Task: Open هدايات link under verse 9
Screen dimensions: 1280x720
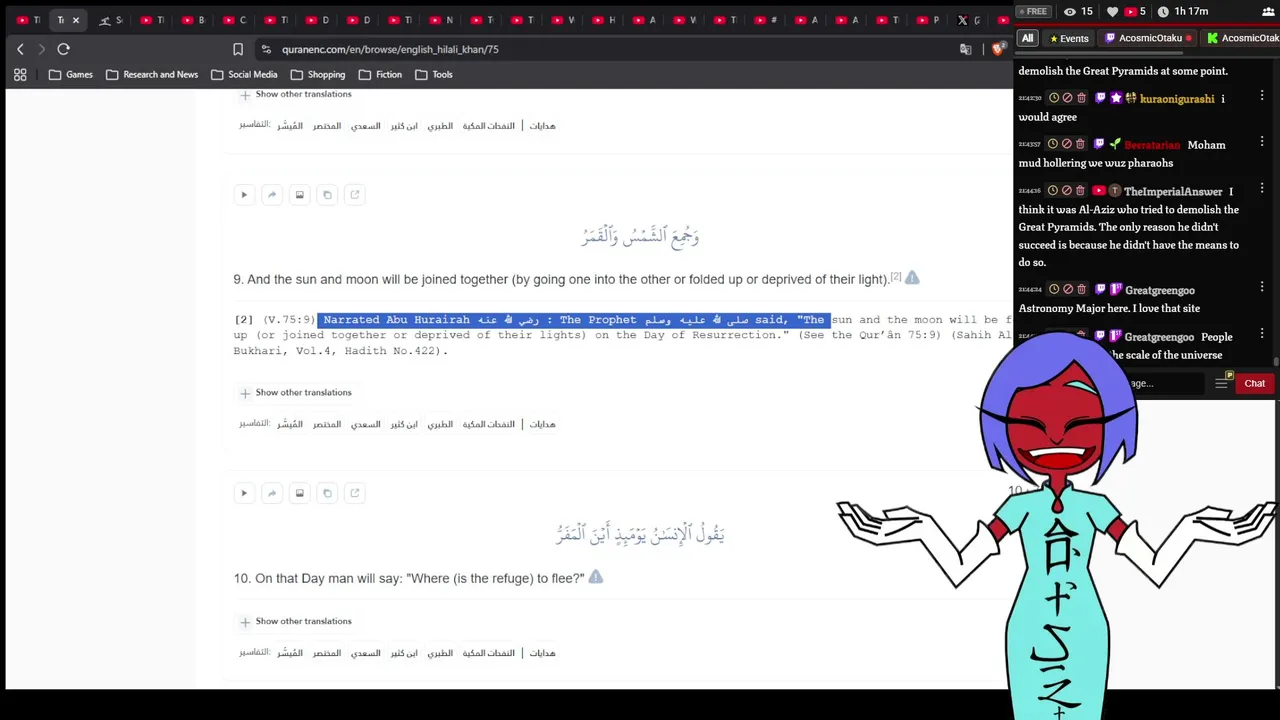Action: click(x=542, y=424)
